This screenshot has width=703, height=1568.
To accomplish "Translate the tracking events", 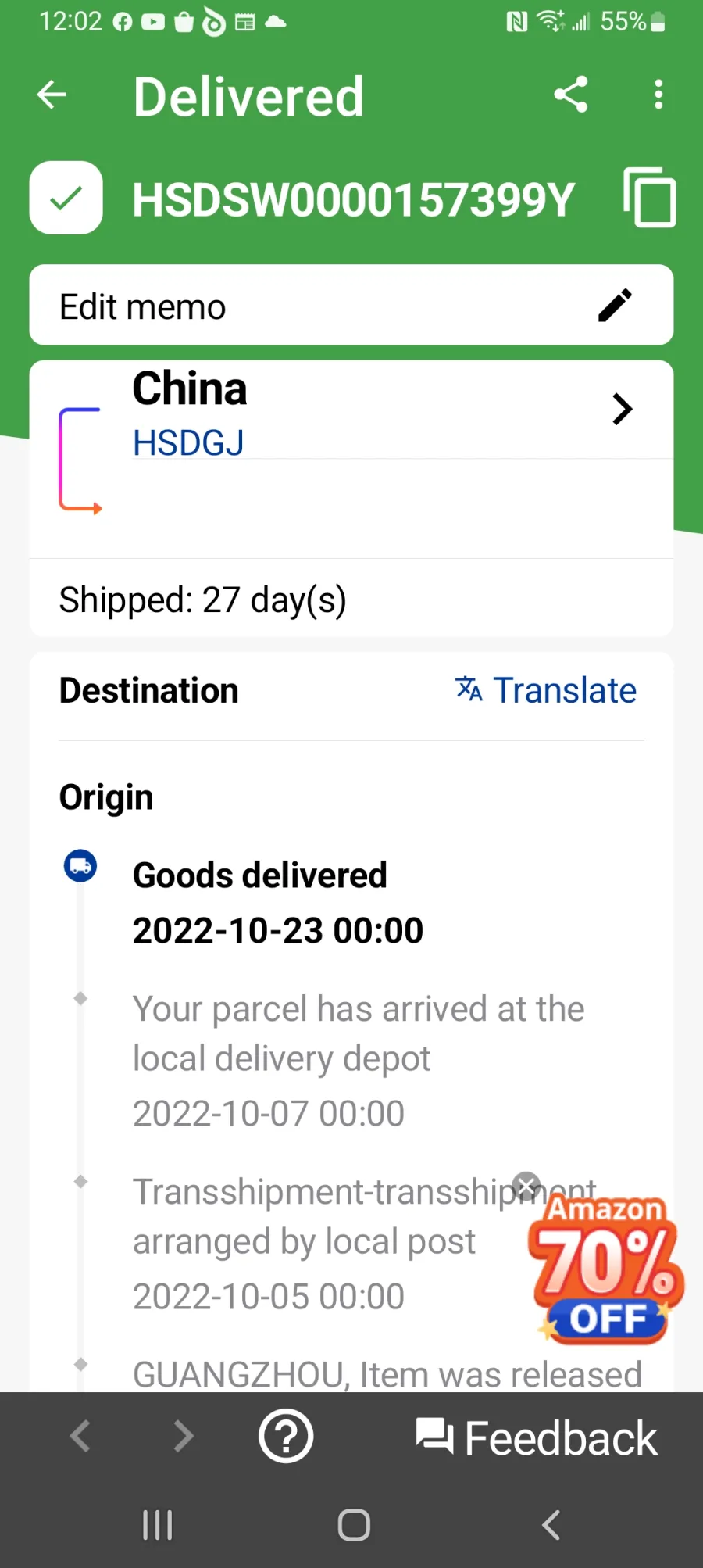I will [x=546, y=690].
